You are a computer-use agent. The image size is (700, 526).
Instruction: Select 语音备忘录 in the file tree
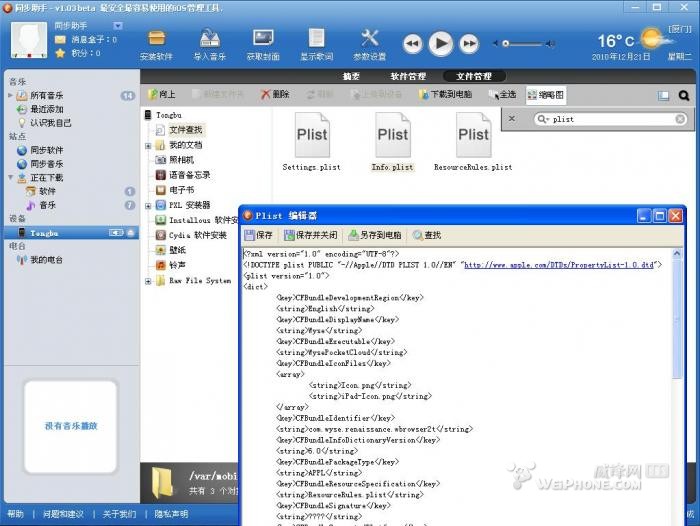(x=189, y=175)
